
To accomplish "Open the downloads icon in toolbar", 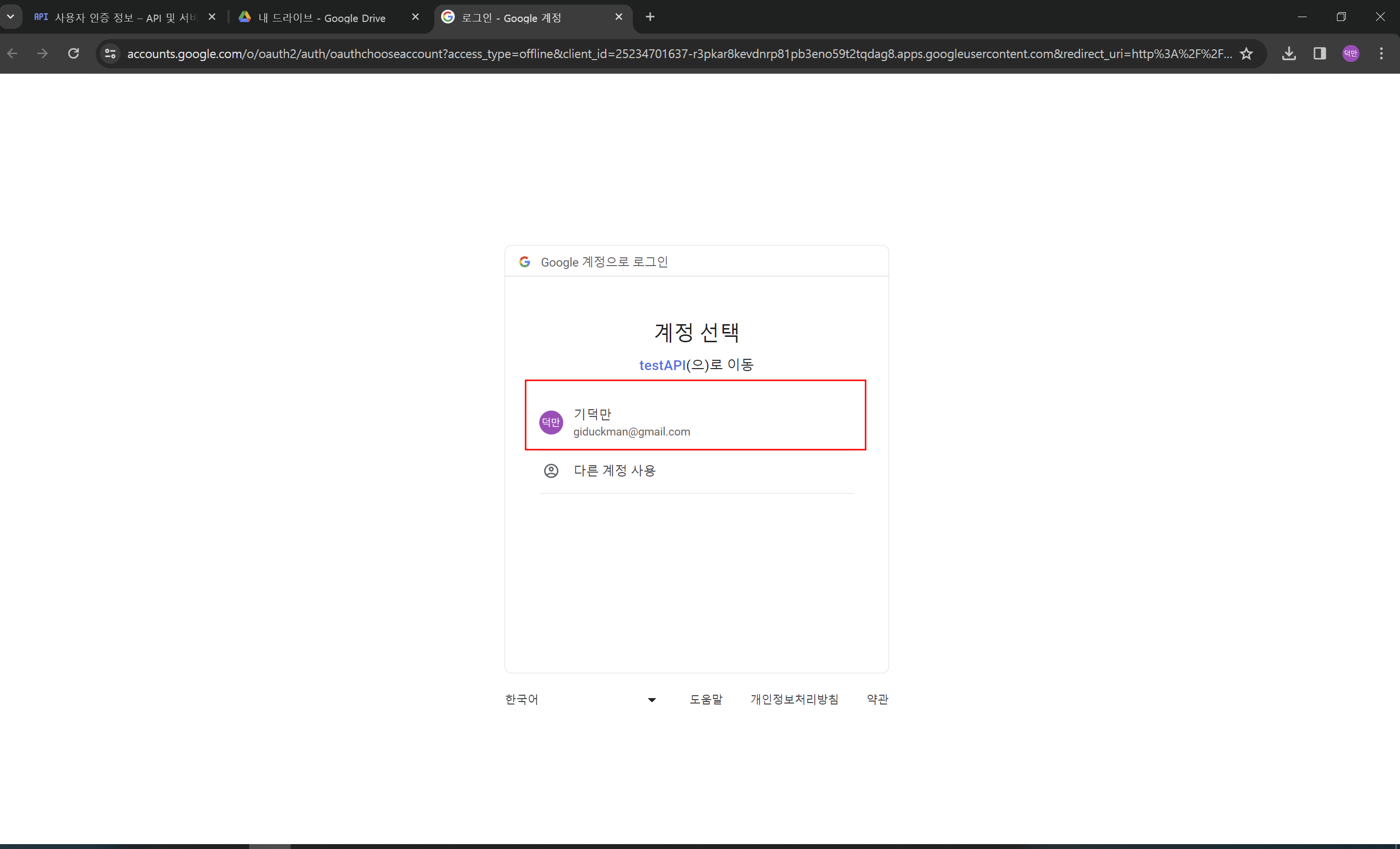I will click(1289, 53).
